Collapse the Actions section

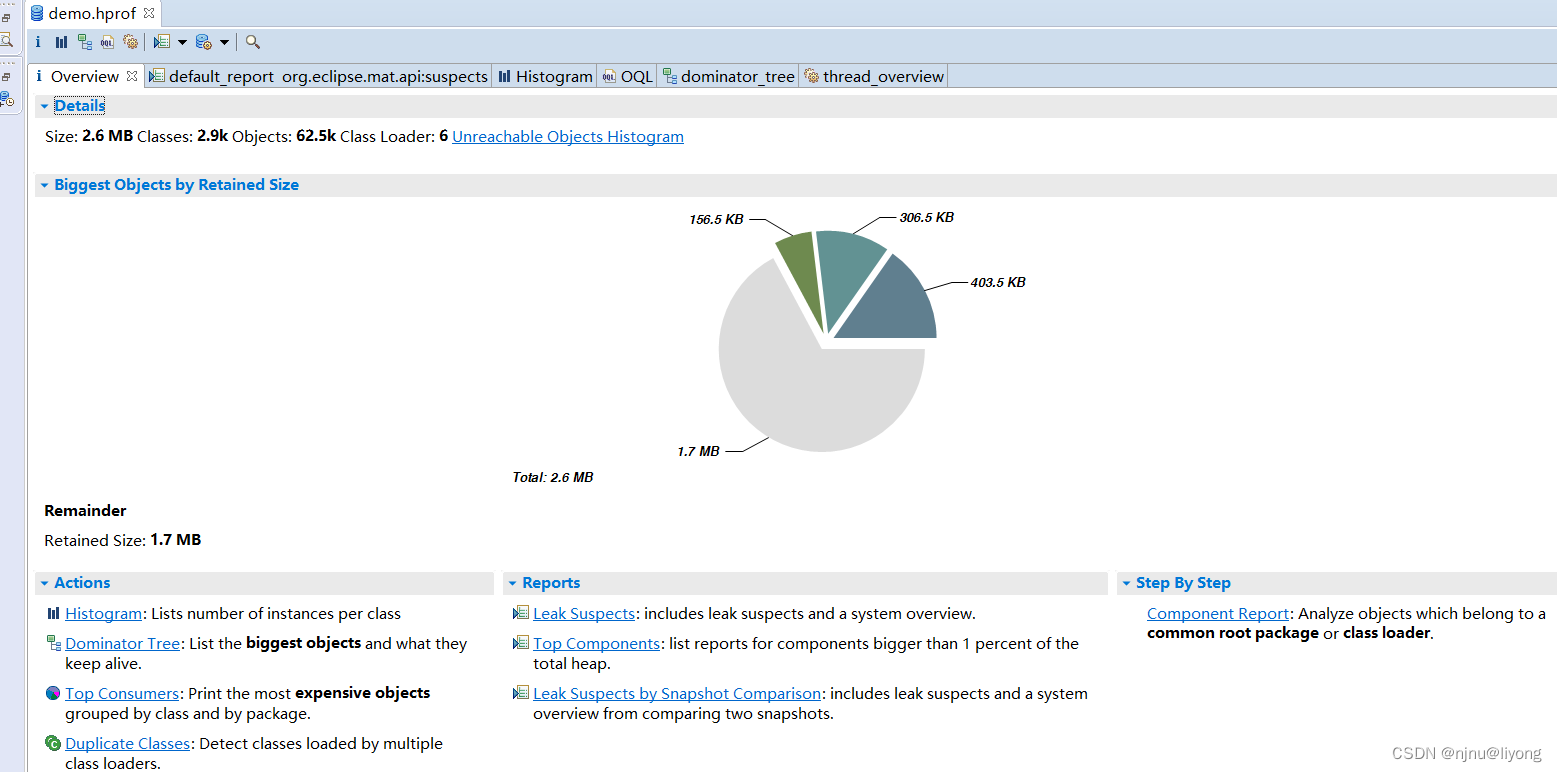(x=44, y=583)
